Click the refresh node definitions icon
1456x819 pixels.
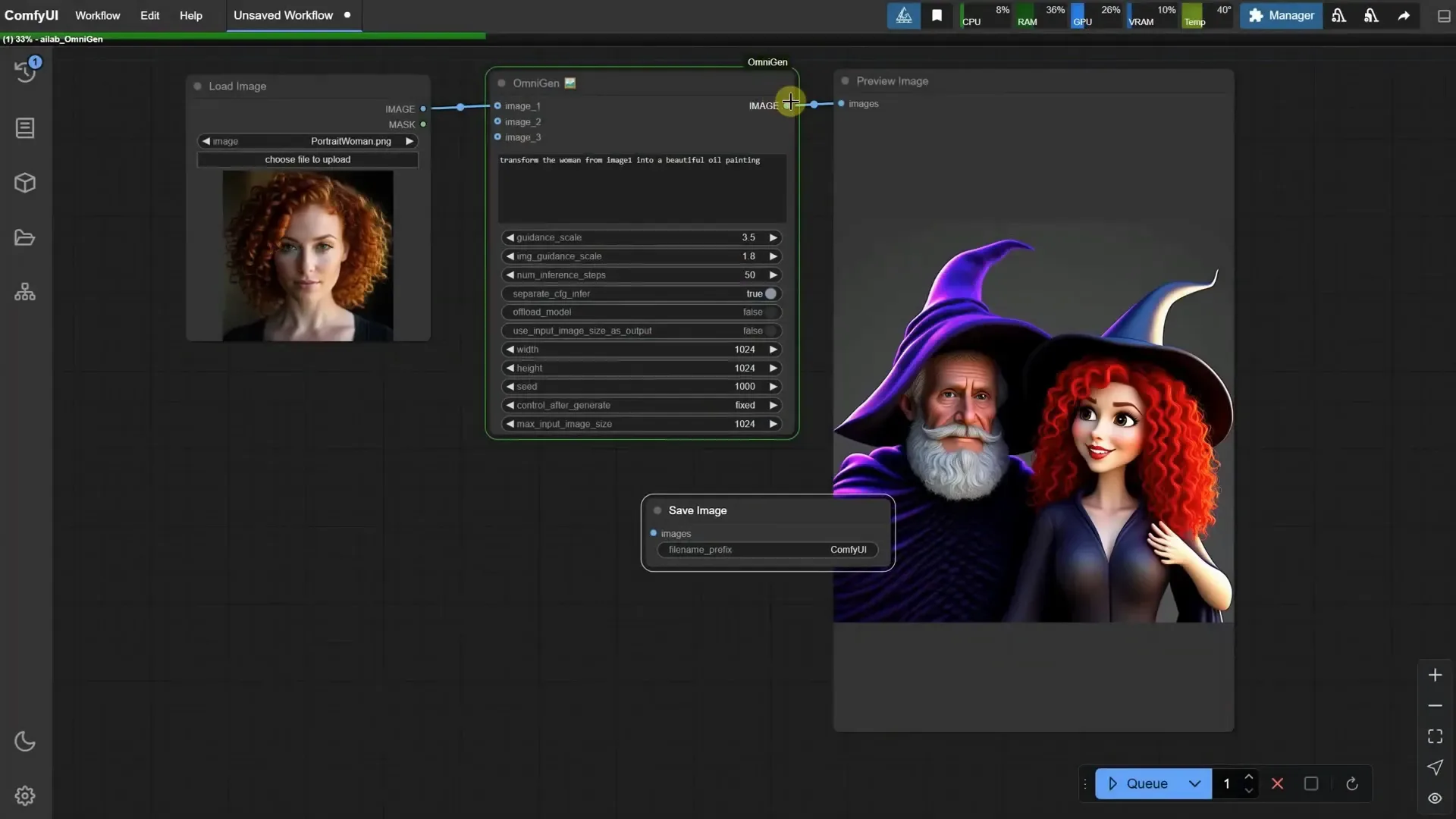coord(1351,784)
